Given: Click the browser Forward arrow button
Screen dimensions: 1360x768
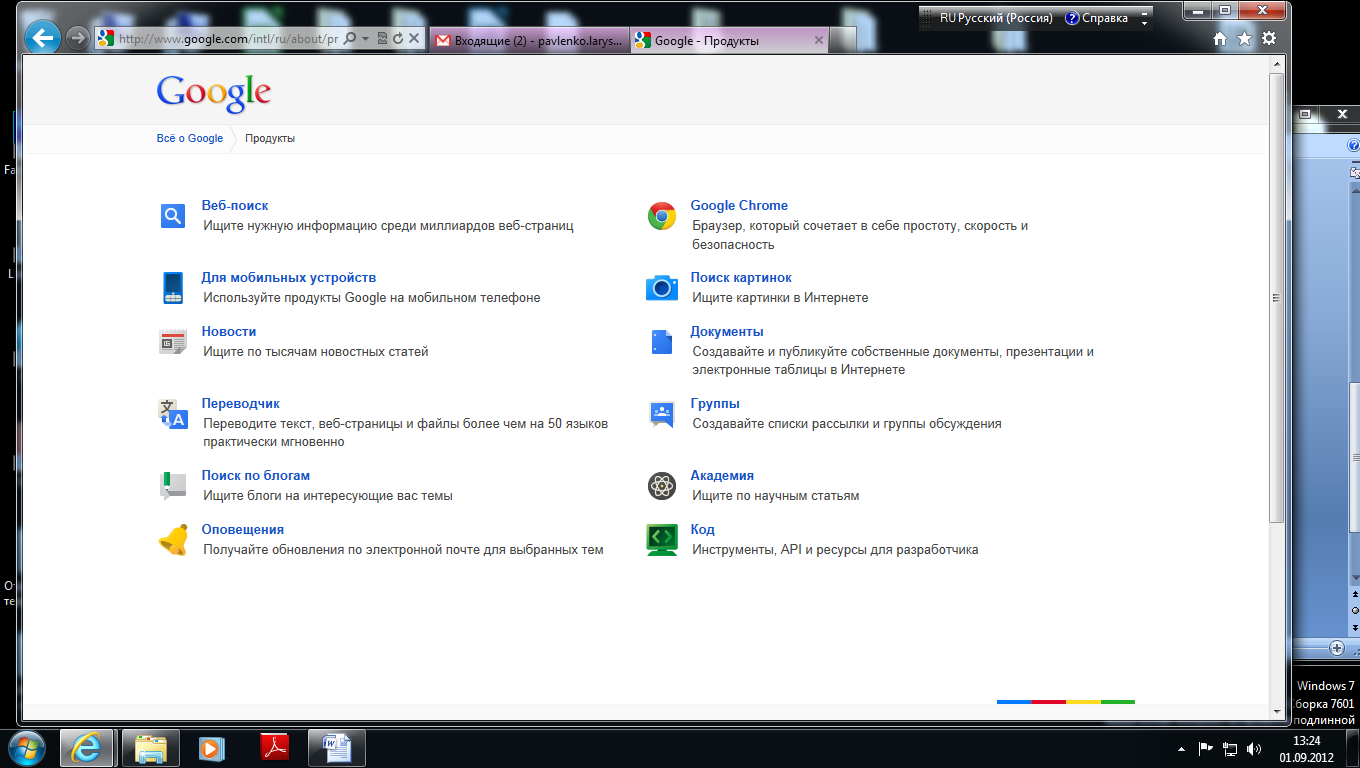Looking at the screenshot, I should click(x=77, y=39).
